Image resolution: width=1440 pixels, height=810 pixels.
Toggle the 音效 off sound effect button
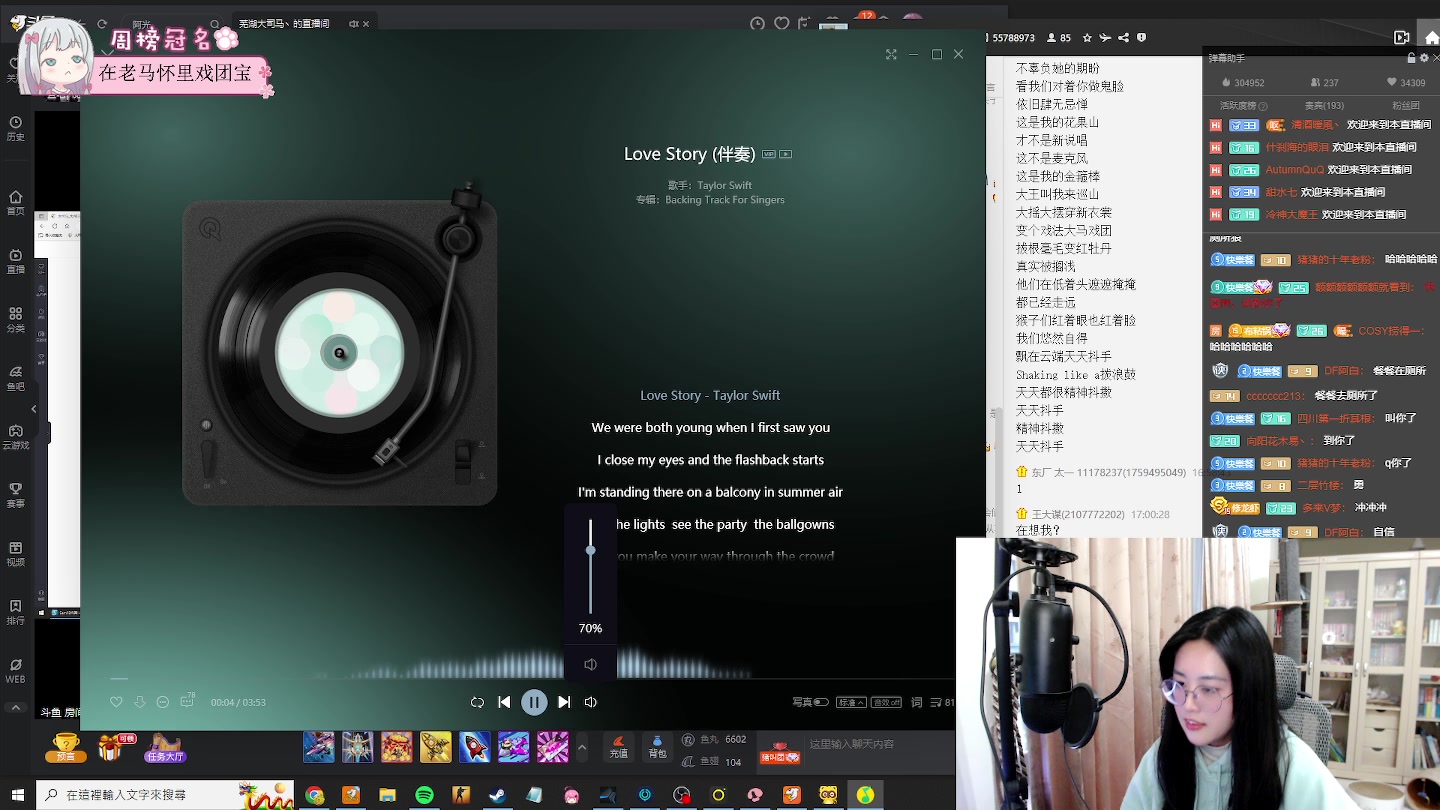click(x=886, y=702)
